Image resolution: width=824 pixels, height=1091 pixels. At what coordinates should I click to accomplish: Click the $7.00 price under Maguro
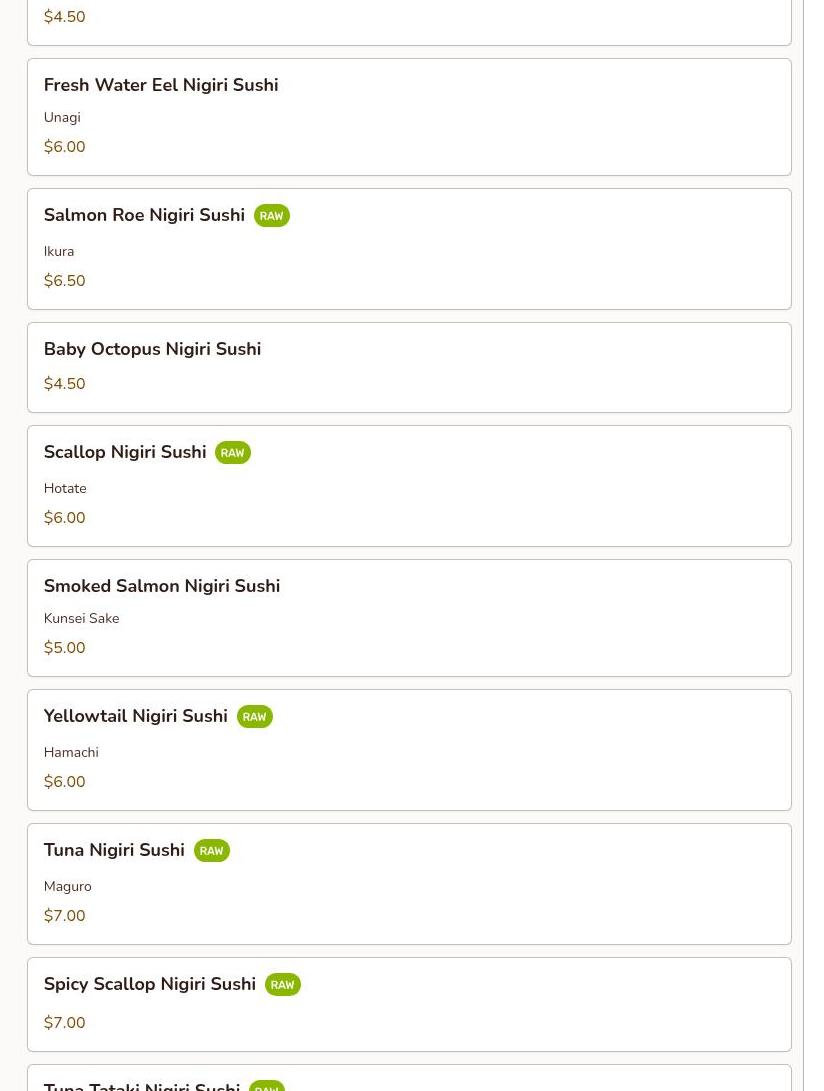pyautogui.click(x=65, y=916)
